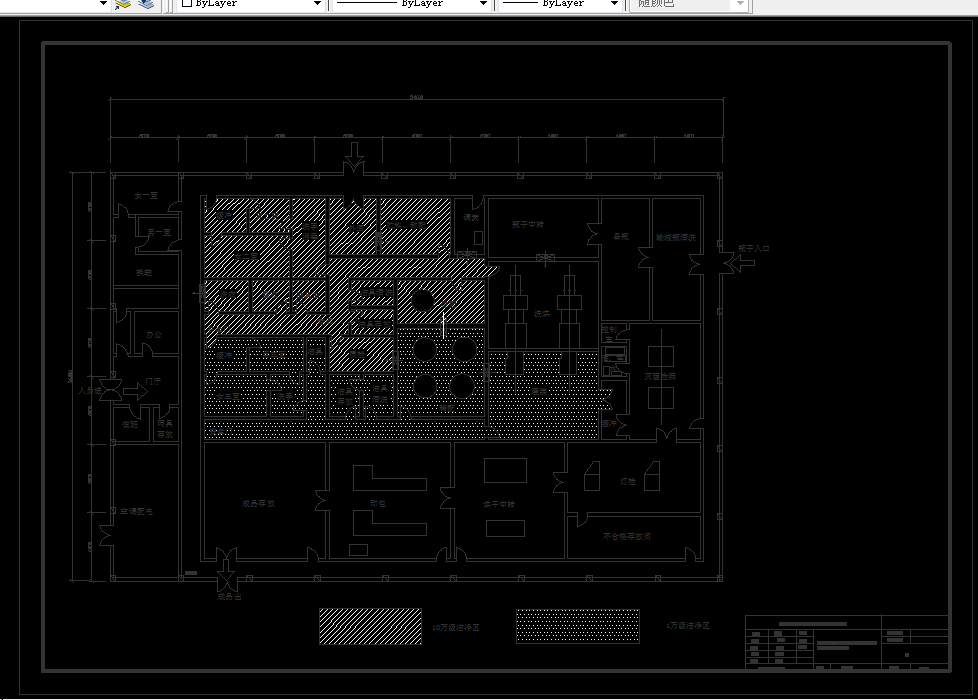This screenshot has height=700, width=978.
Task: Open the ByLayer color control dropdown
Action: click(x=250, y=4)
